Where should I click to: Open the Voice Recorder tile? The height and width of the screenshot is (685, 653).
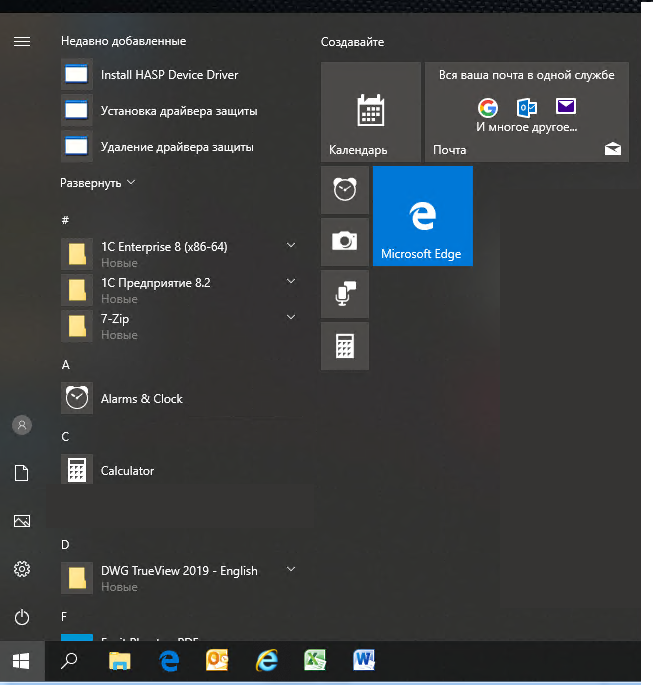click(345, 294)
